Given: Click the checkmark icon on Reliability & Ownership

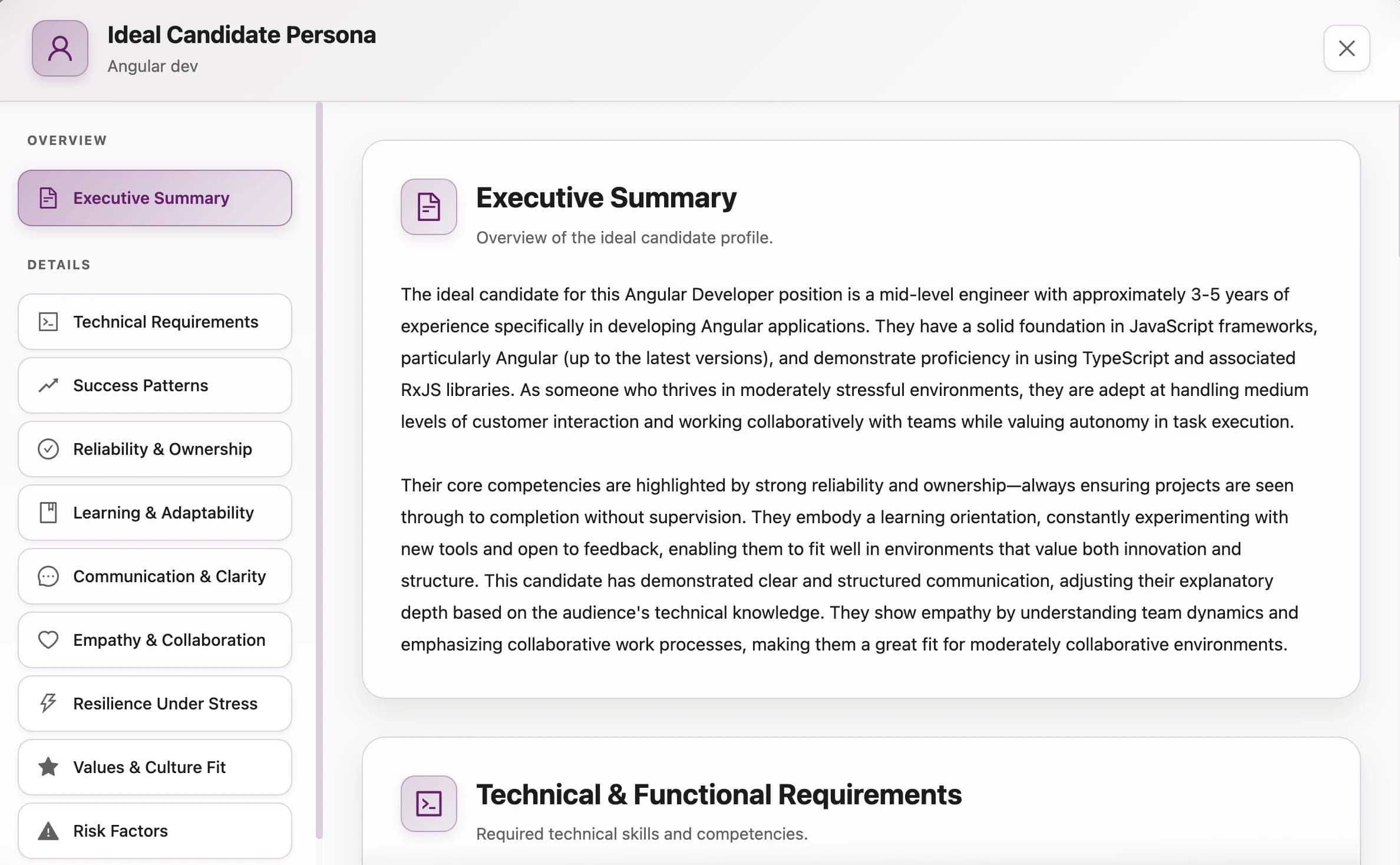Looking at the screenshot, I should click(x=48, y=449).
